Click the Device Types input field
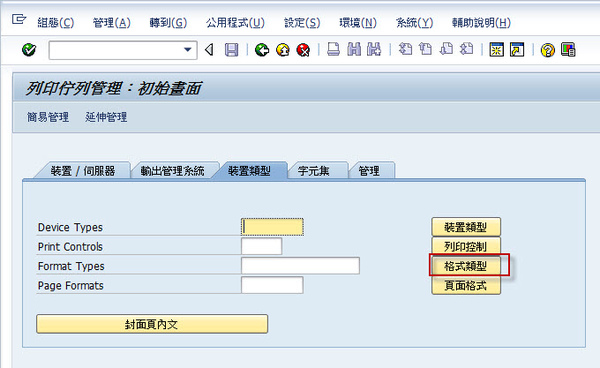Viewport: 600px width, 368px height. (272, 227)
